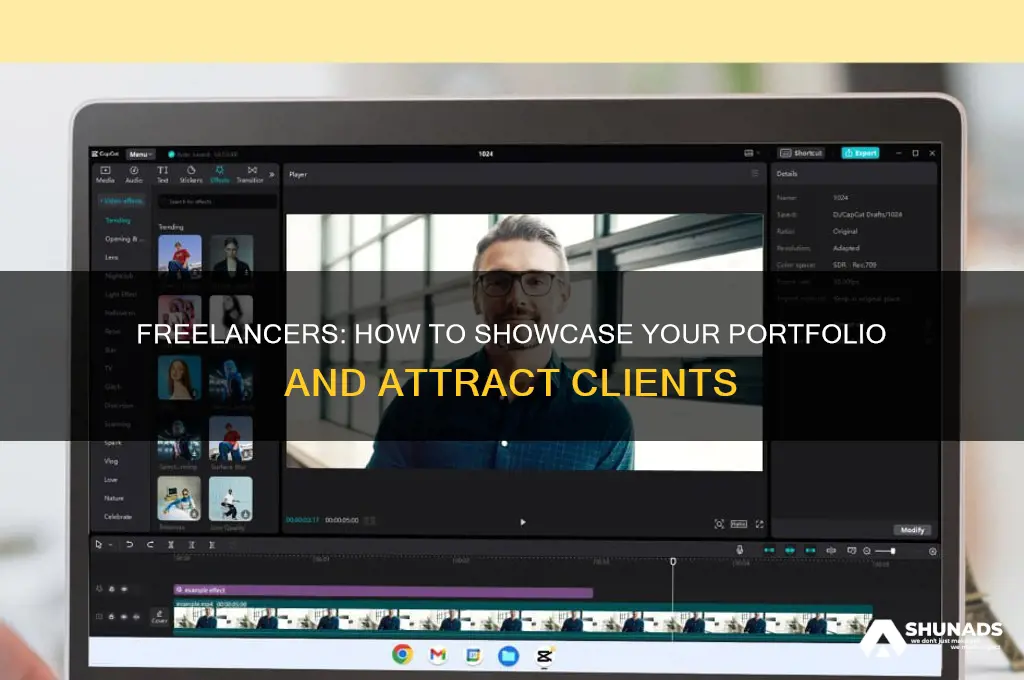Open the Media tab
The image size is (1024, 680).
105,174
